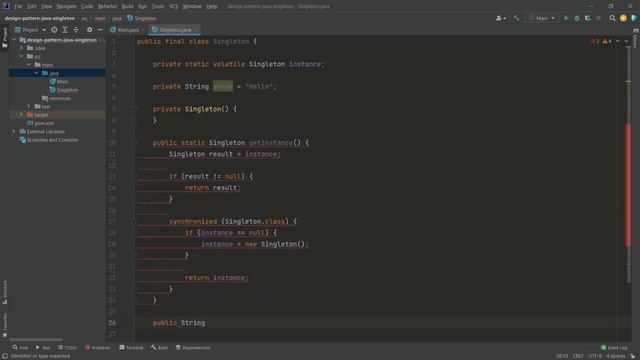640x360 pixels.
Task: Click the red error stripe on editor scrollbar
Action: 628,184
